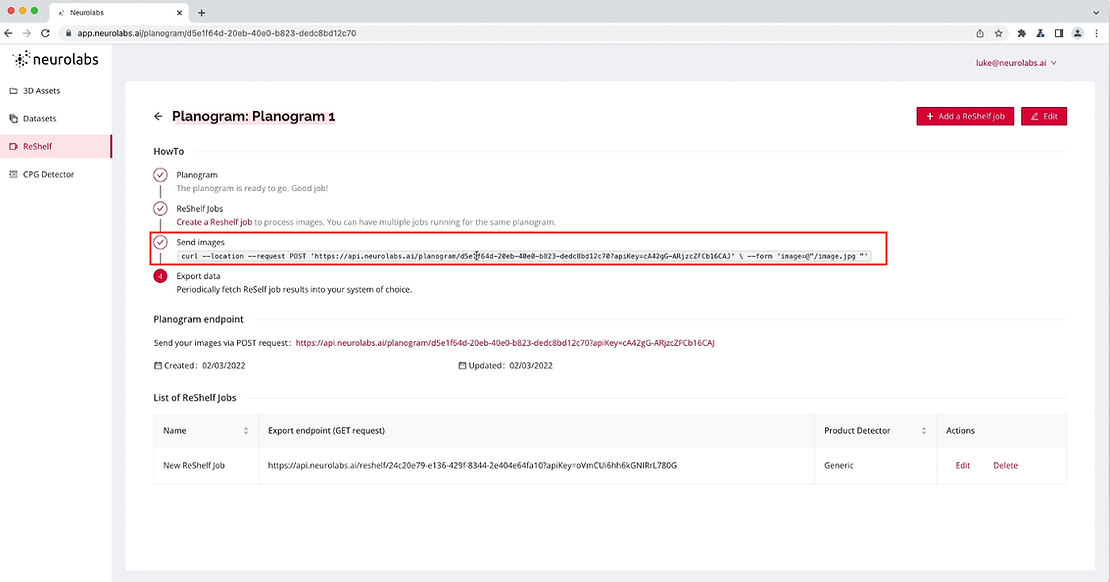Viewport: 1110px width, 582px height.
Task: Toggle the browser side panel icon
Action: [x=1059, y=33]
